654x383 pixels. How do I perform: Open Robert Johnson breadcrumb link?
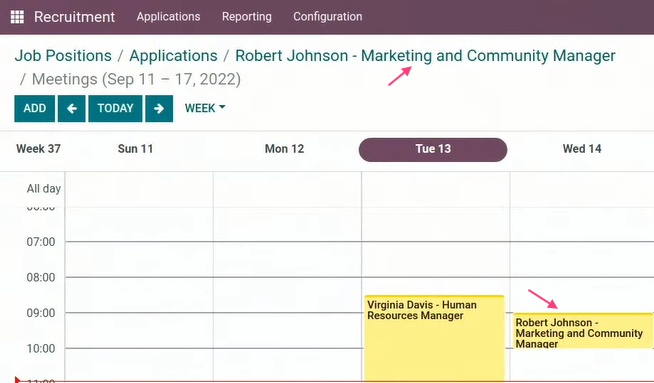[x=425, y=55]
